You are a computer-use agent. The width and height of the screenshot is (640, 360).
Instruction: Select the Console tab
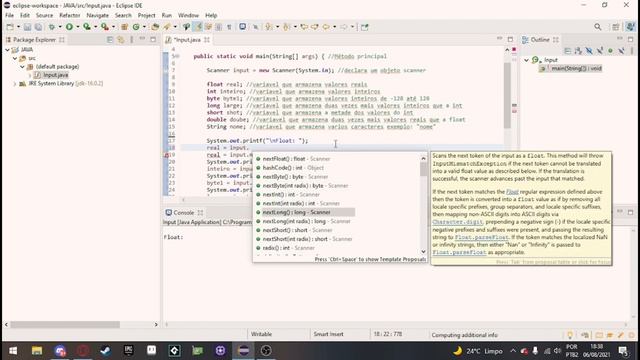tap(184, 213)
